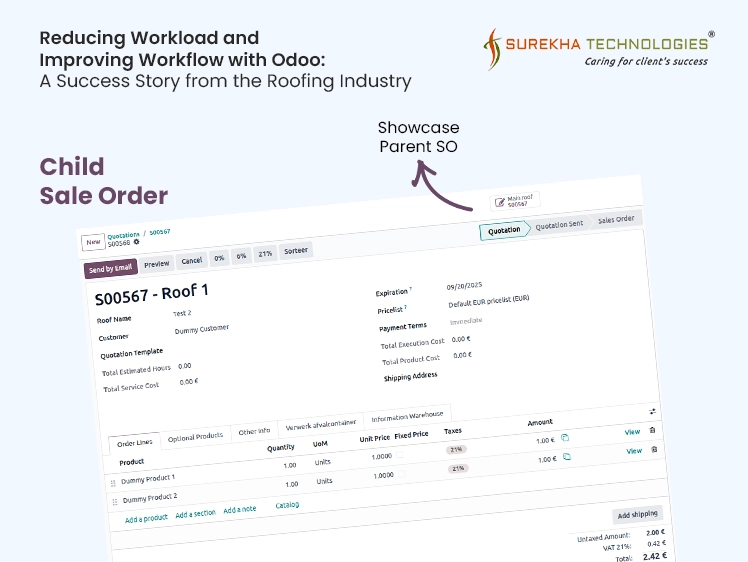Delete the Dummy Product 1 line
Image resolution: width=748 pixels, height=562 pixels.
pos(653,430)
